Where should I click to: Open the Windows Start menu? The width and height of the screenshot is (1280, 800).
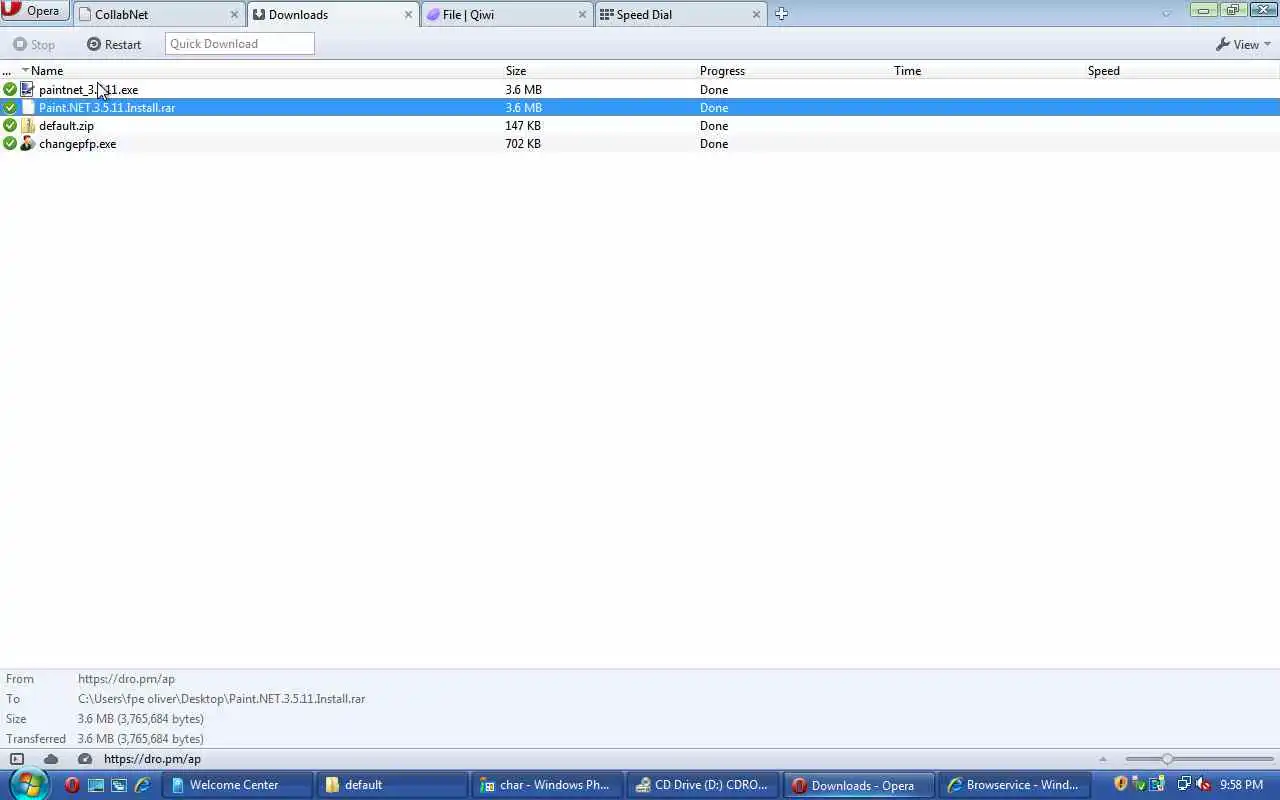(x=30, y=784)
